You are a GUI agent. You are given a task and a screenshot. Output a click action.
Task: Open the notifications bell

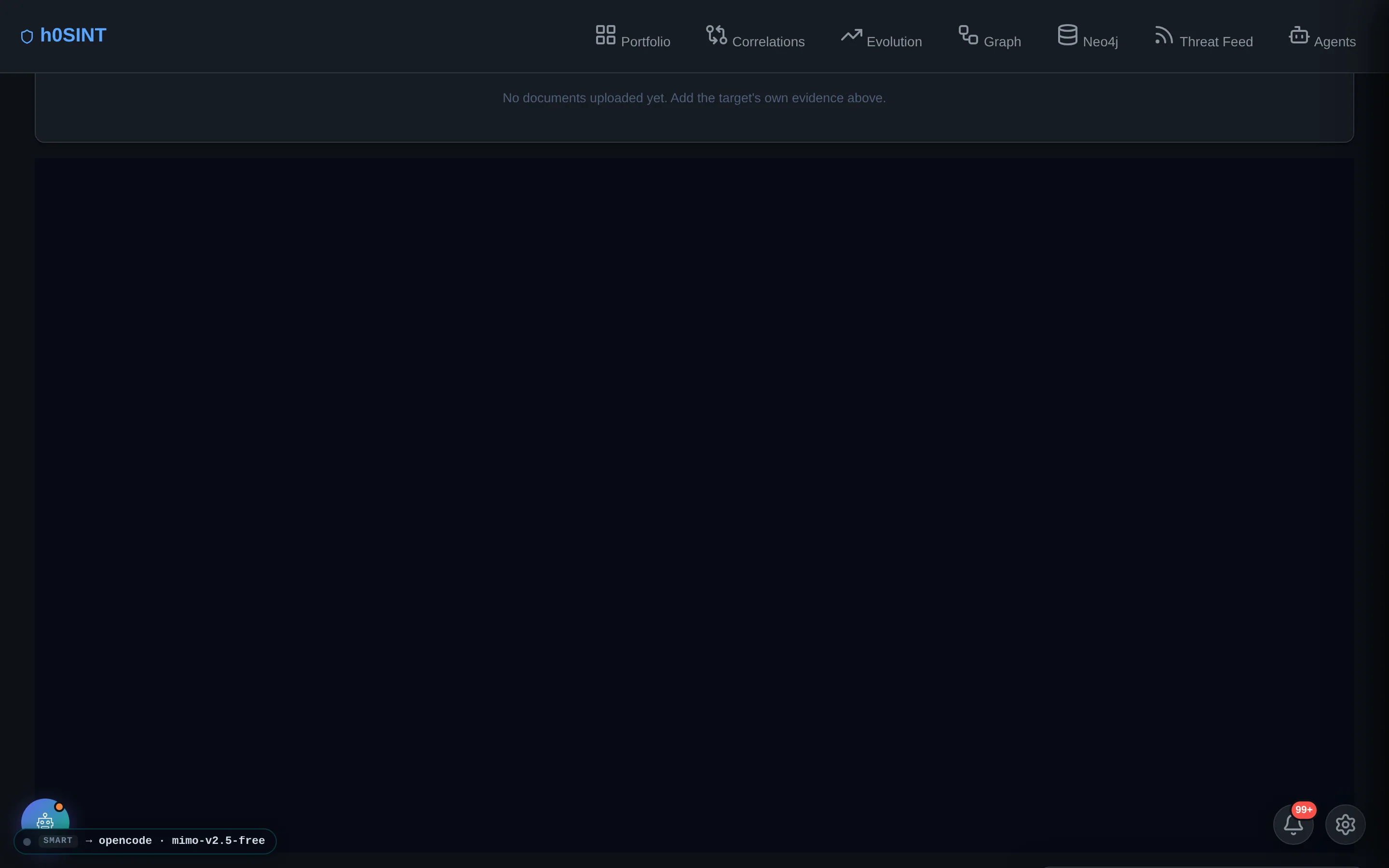(1293, 825)
